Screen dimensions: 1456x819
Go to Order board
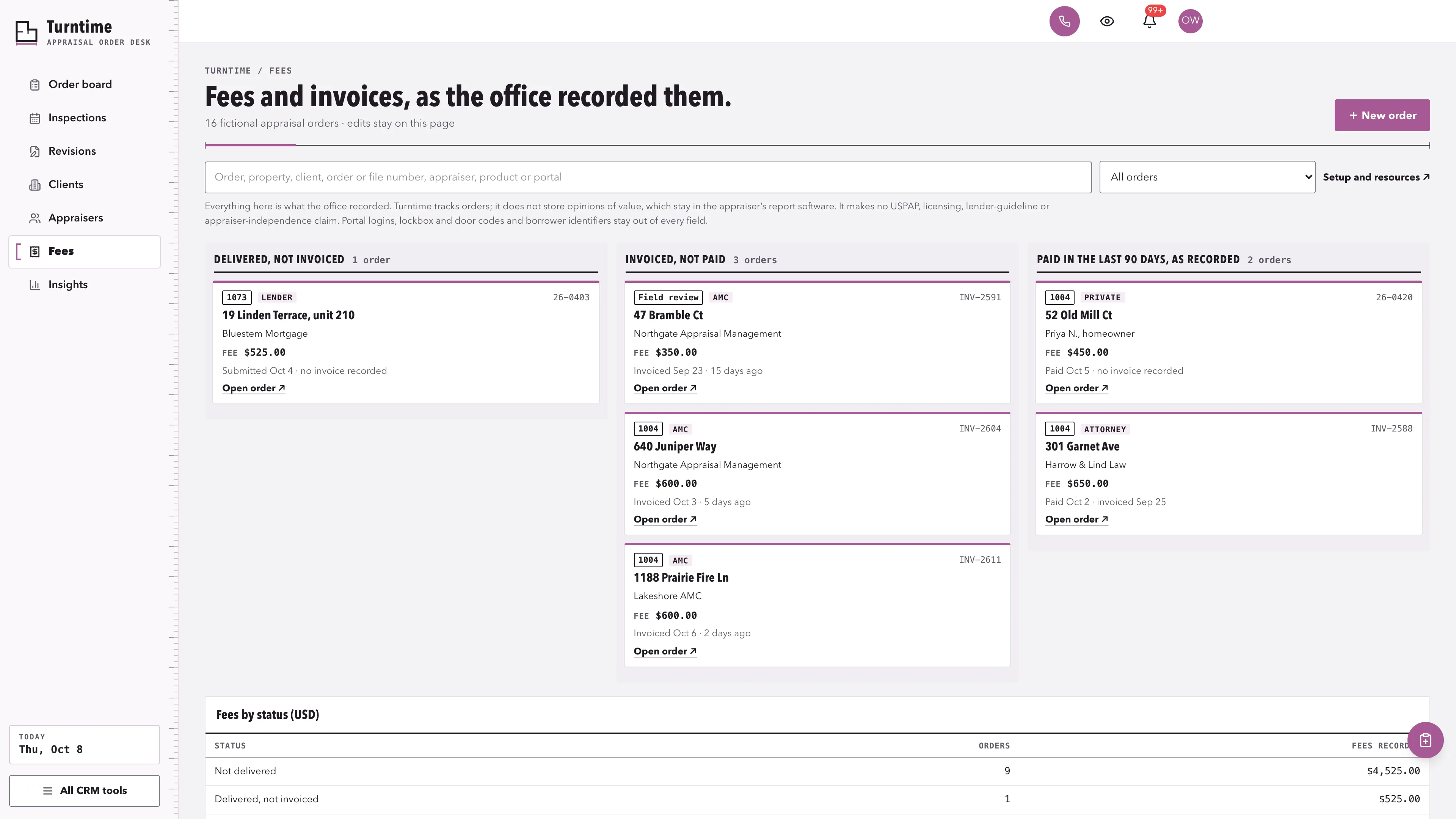(85, 84)
